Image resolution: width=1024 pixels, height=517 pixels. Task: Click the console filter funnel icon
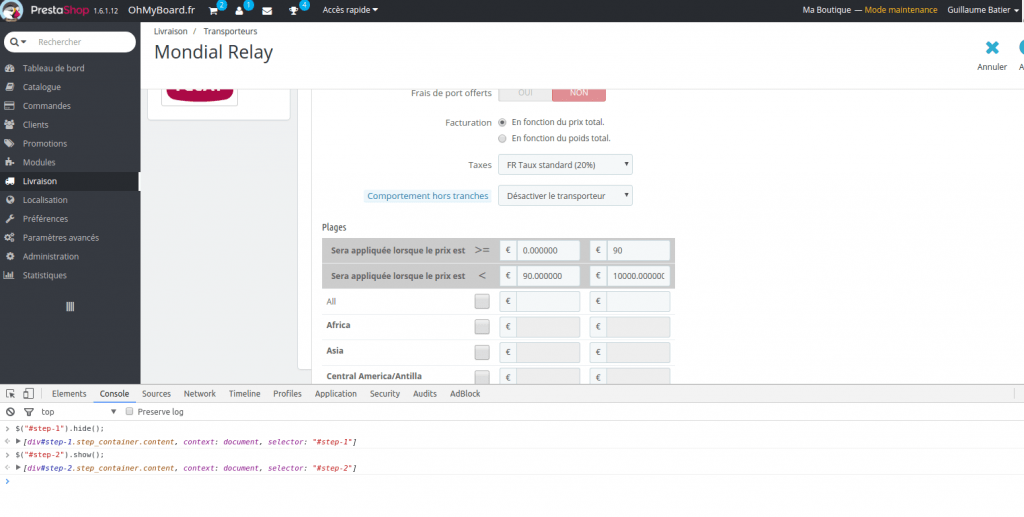point(28,412)
